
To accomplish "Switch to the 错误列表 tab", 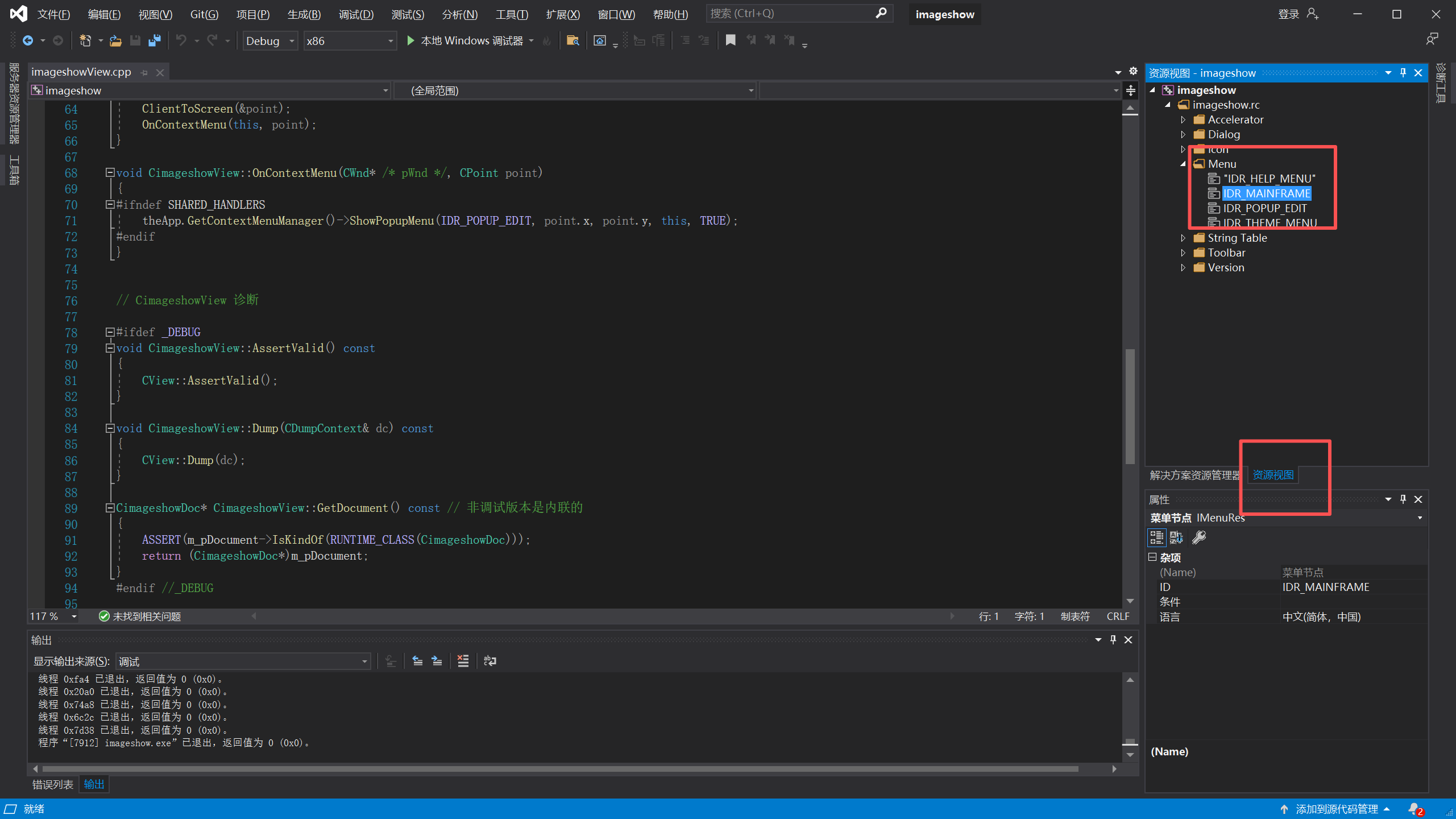I will tap(52, 784).
